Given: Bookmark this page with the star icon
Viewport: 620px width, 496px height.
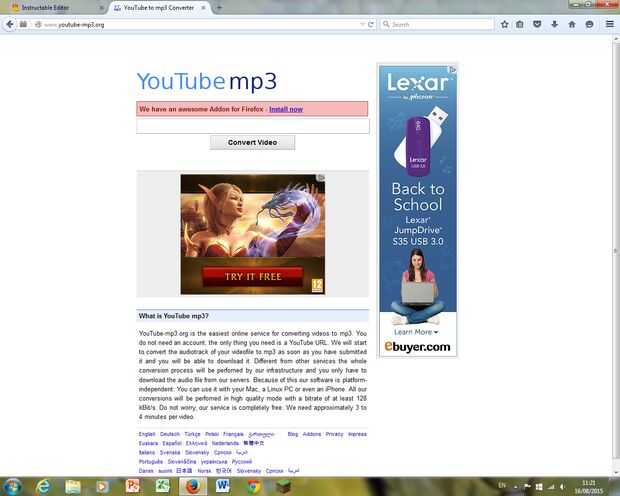Looking at the screenshot, I should coord(505,25).
